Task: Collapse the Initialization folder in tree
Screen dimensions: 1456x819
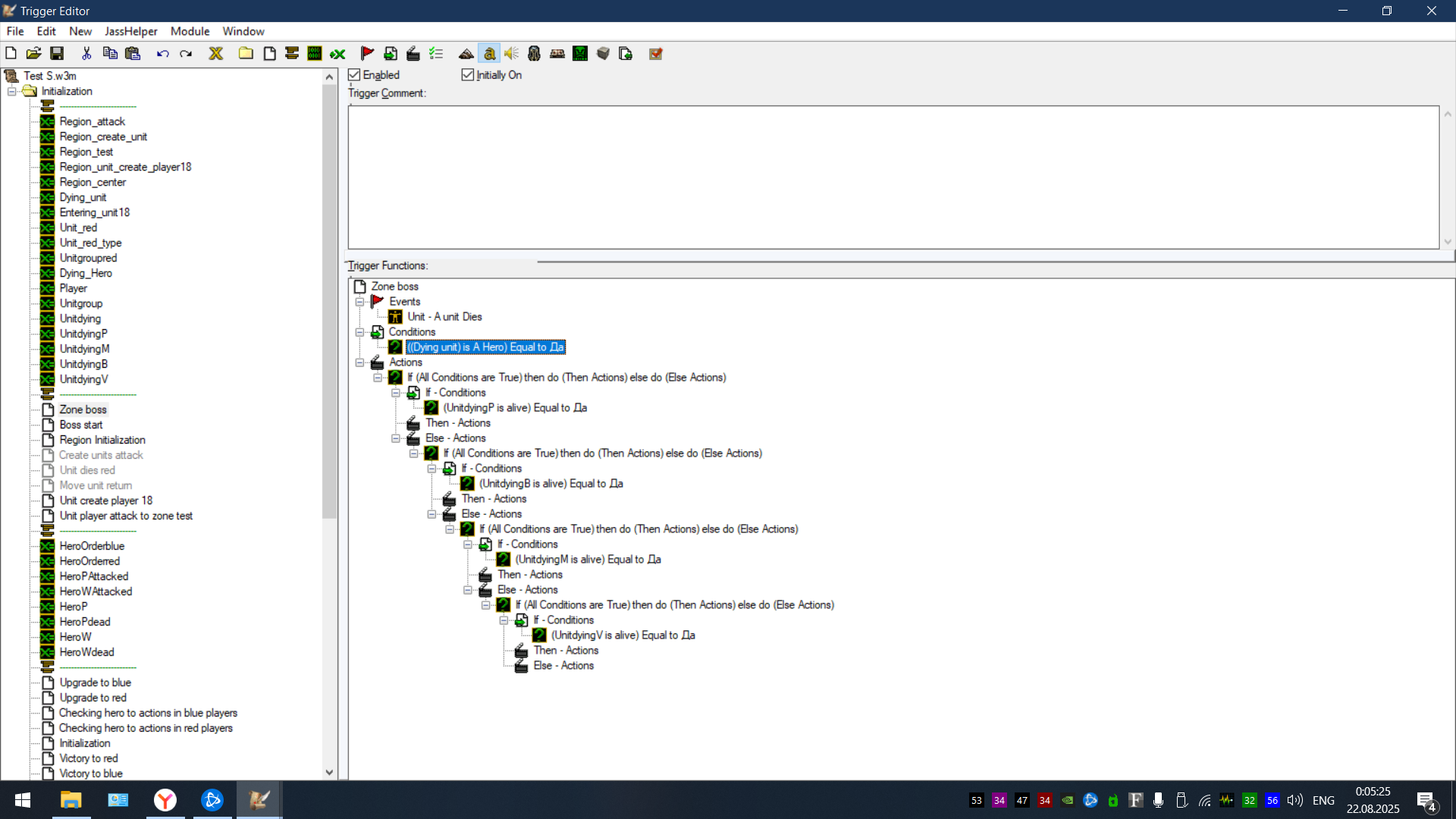Action: pos(11,91)
